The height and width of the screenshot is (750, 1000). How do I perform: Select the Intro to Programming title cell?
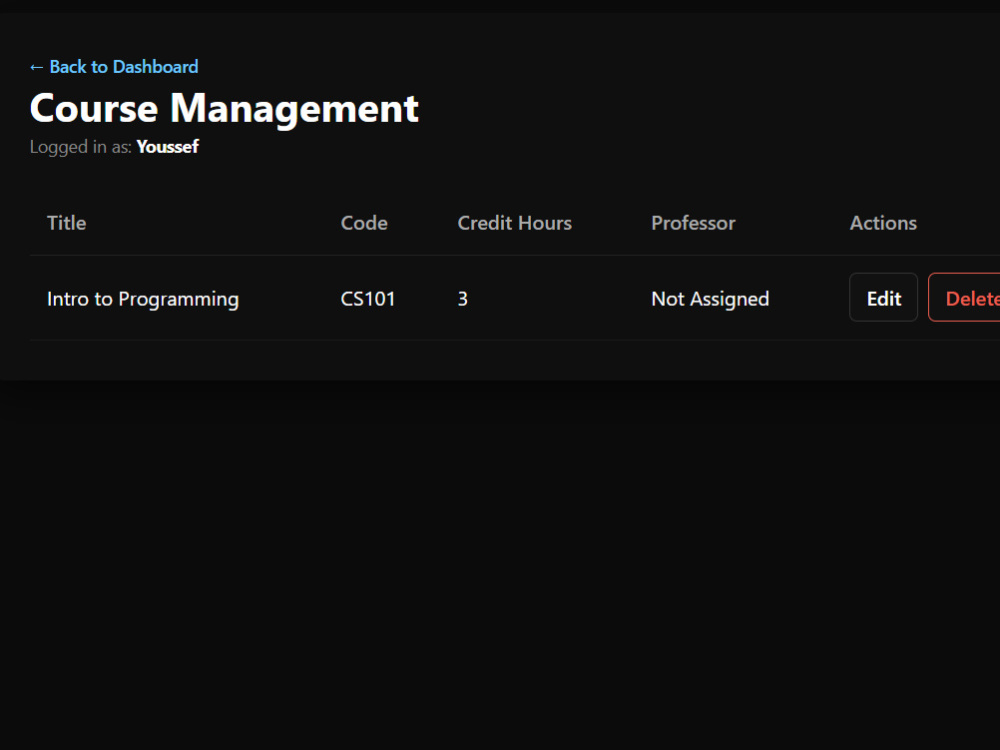point(143,299)
